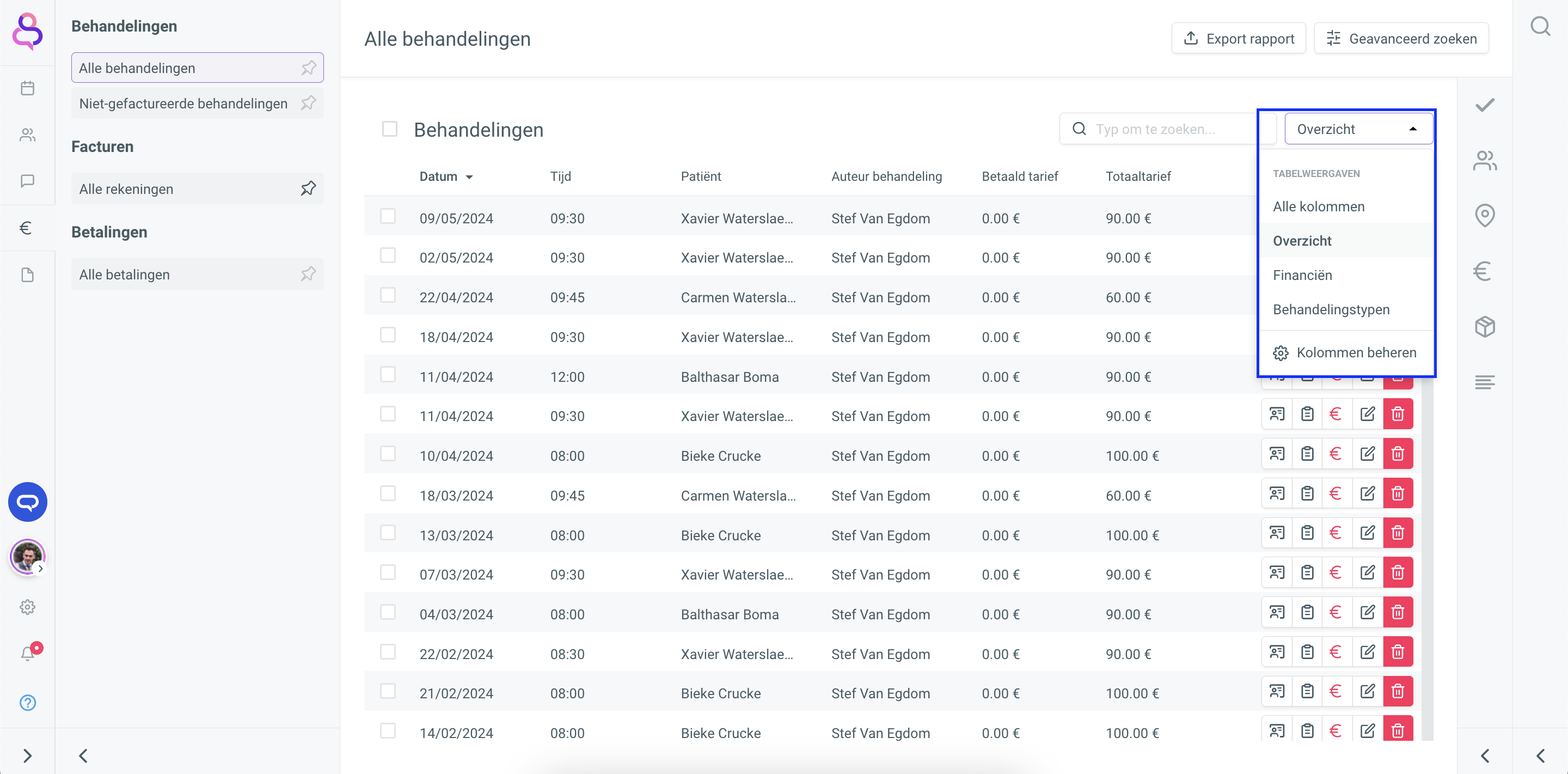Open the user profile avatar
1568x774 pixels.
point(27,556)
